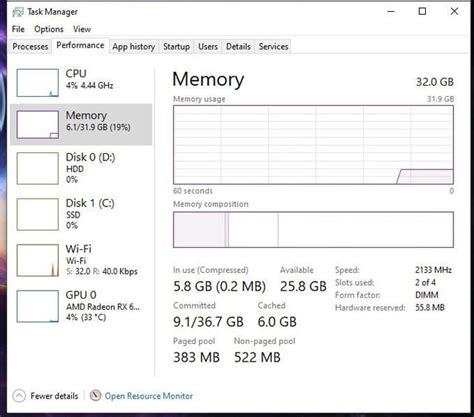This screenshot has width=474, height=417.
Task: View Wi-Fi network performance
Action: point(81,260)
